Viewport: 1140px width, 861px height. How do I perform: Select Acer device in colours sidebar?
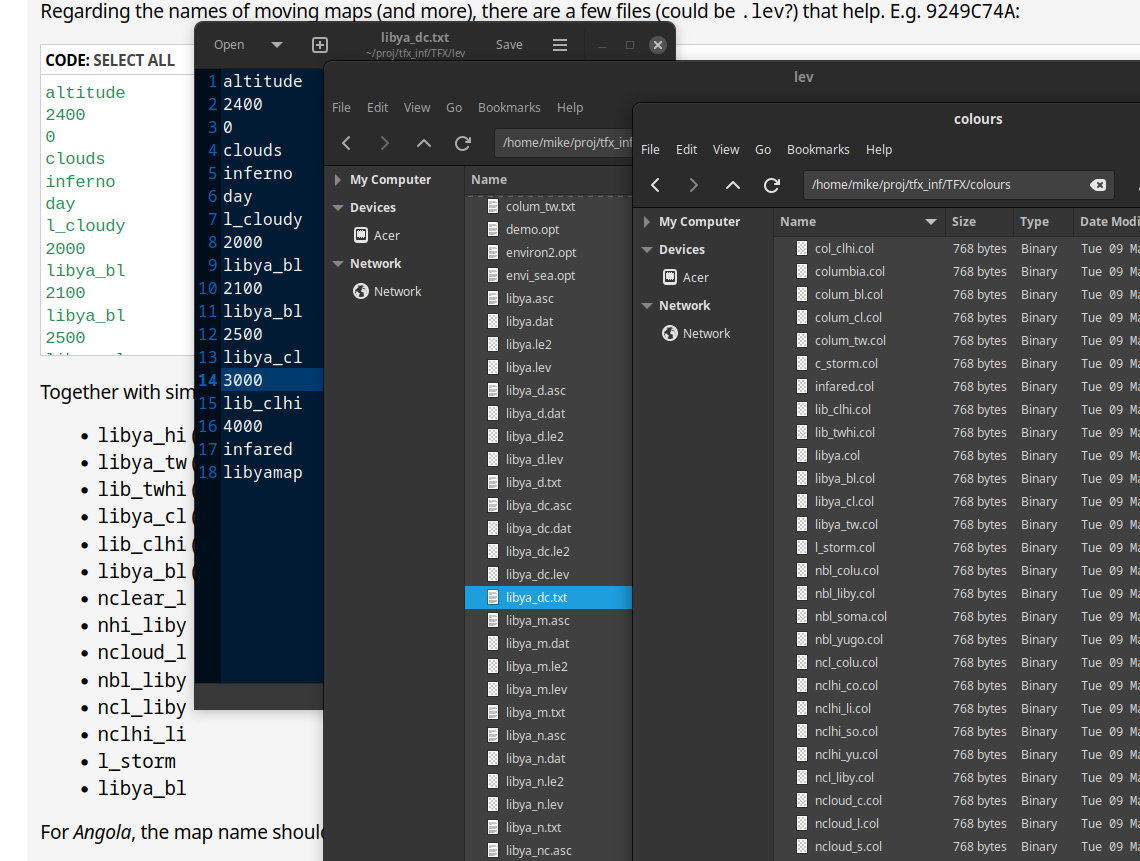coord(695,277)
